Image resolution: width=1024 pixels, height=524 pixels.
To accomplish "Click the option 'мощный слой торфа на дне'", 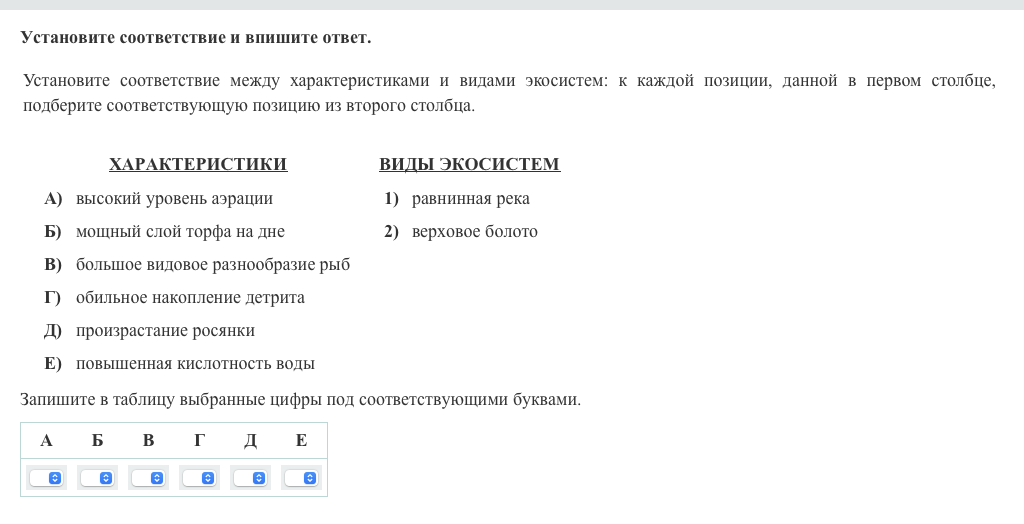I will pyautogui.click(x=180, y=232).
